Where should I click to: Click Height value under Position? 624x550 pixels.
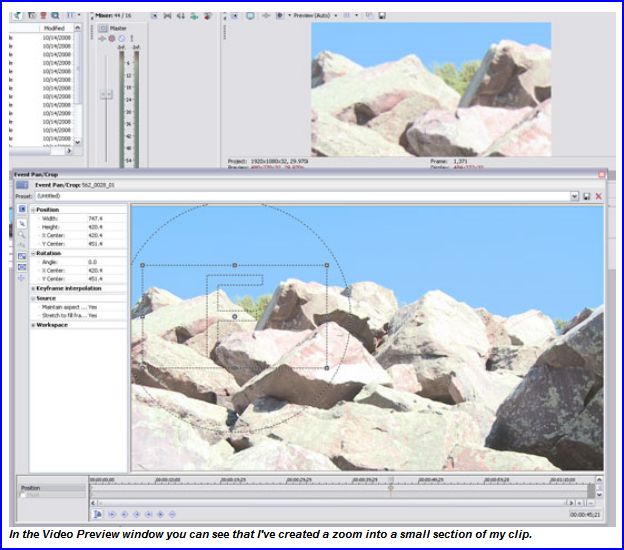pyautogui.click(x=96, y=227)
